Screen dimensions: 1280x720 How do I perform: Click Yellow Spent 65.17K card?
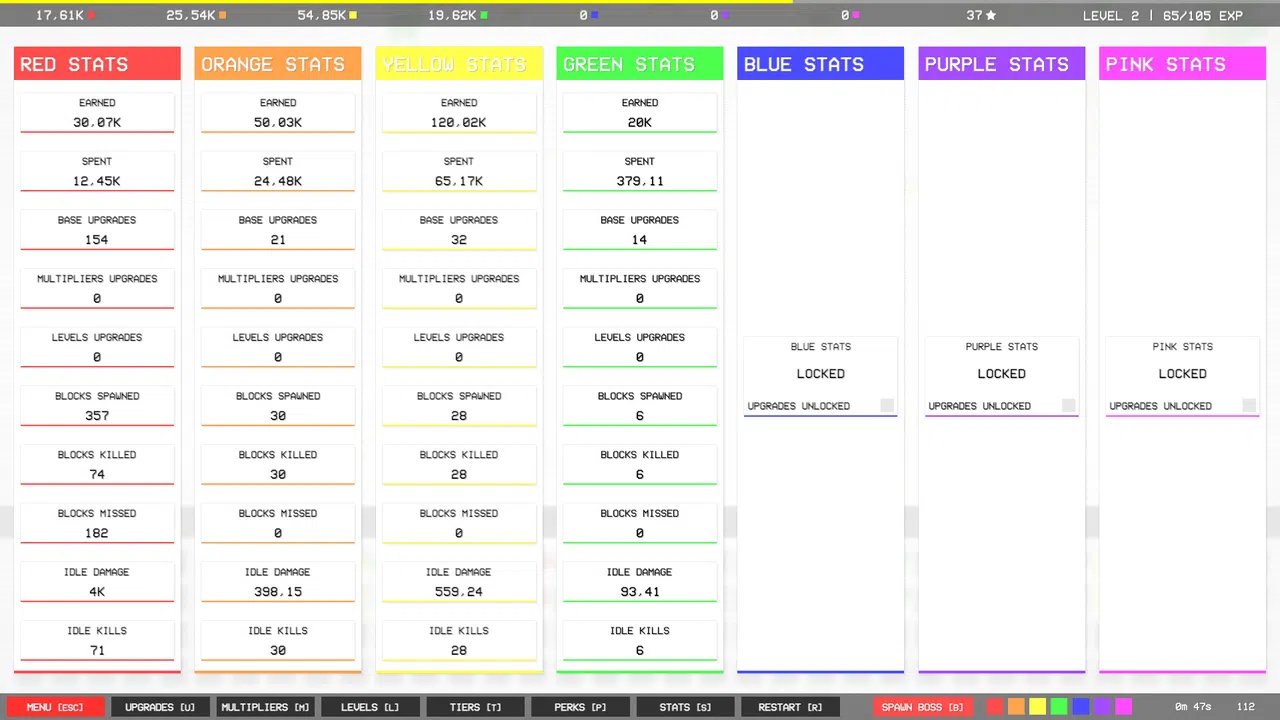click(459, 172)
